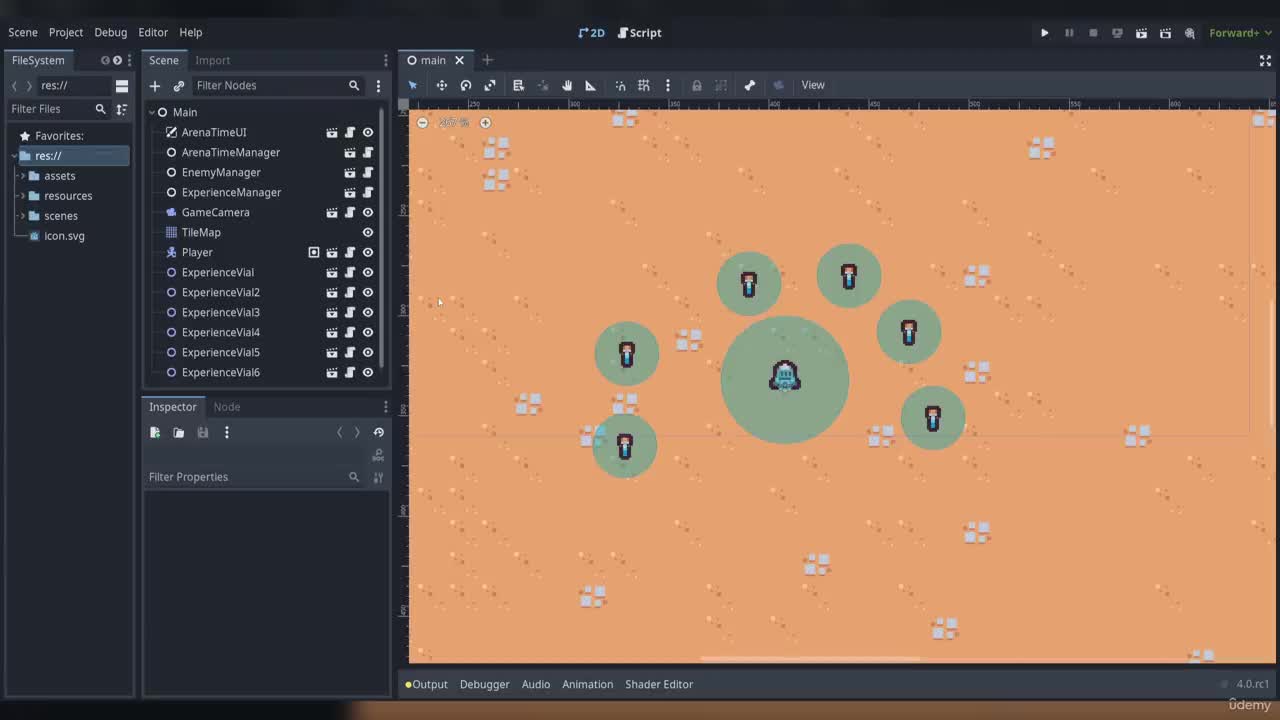Screen dimensions: 1280x720
Task: Stop the running project
Action: click(1093, 33)
